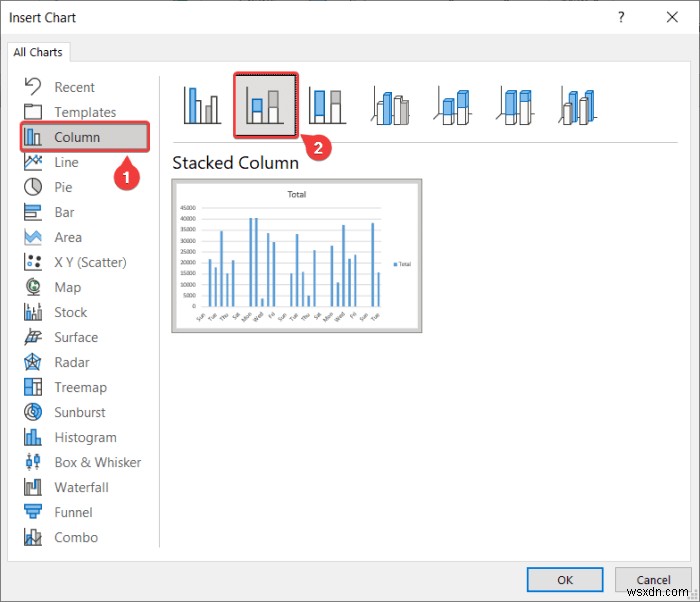Dismiss dialog with the Cancel button
The height and width of the screenshot is (602, 700).
click(x=653, y=580)
